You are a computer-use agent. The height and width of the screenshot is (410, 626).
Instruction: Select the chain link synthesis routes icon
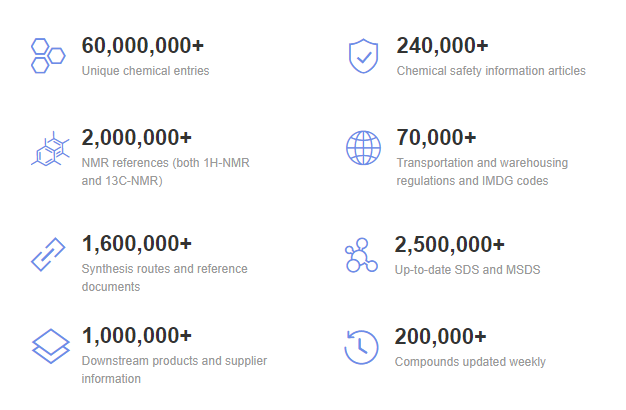[x=48, y=254]
